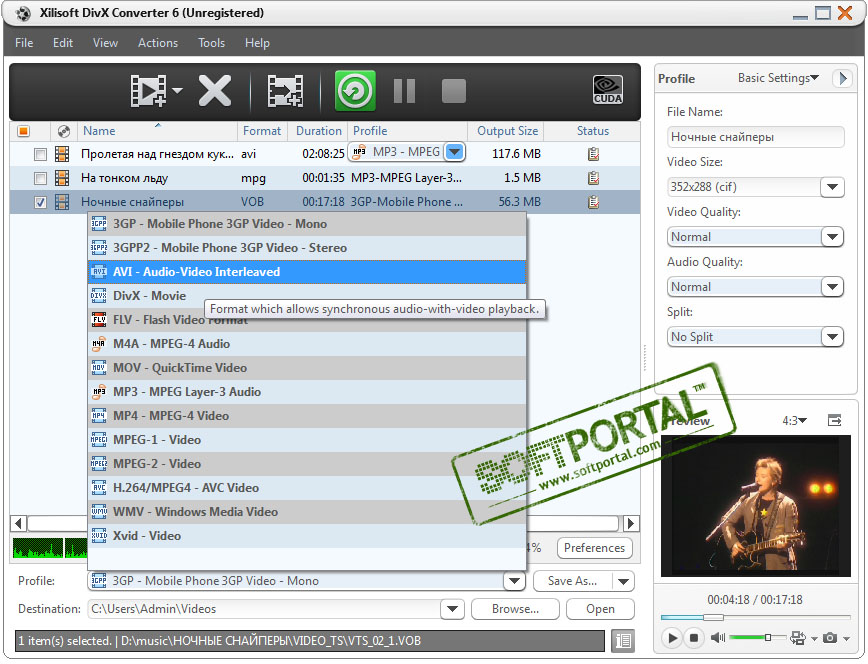Image resolution: width=868 pixels, height=664 pixels.
Task: Toggle the select-all checkbox in list header
Action: coord(23,131)
